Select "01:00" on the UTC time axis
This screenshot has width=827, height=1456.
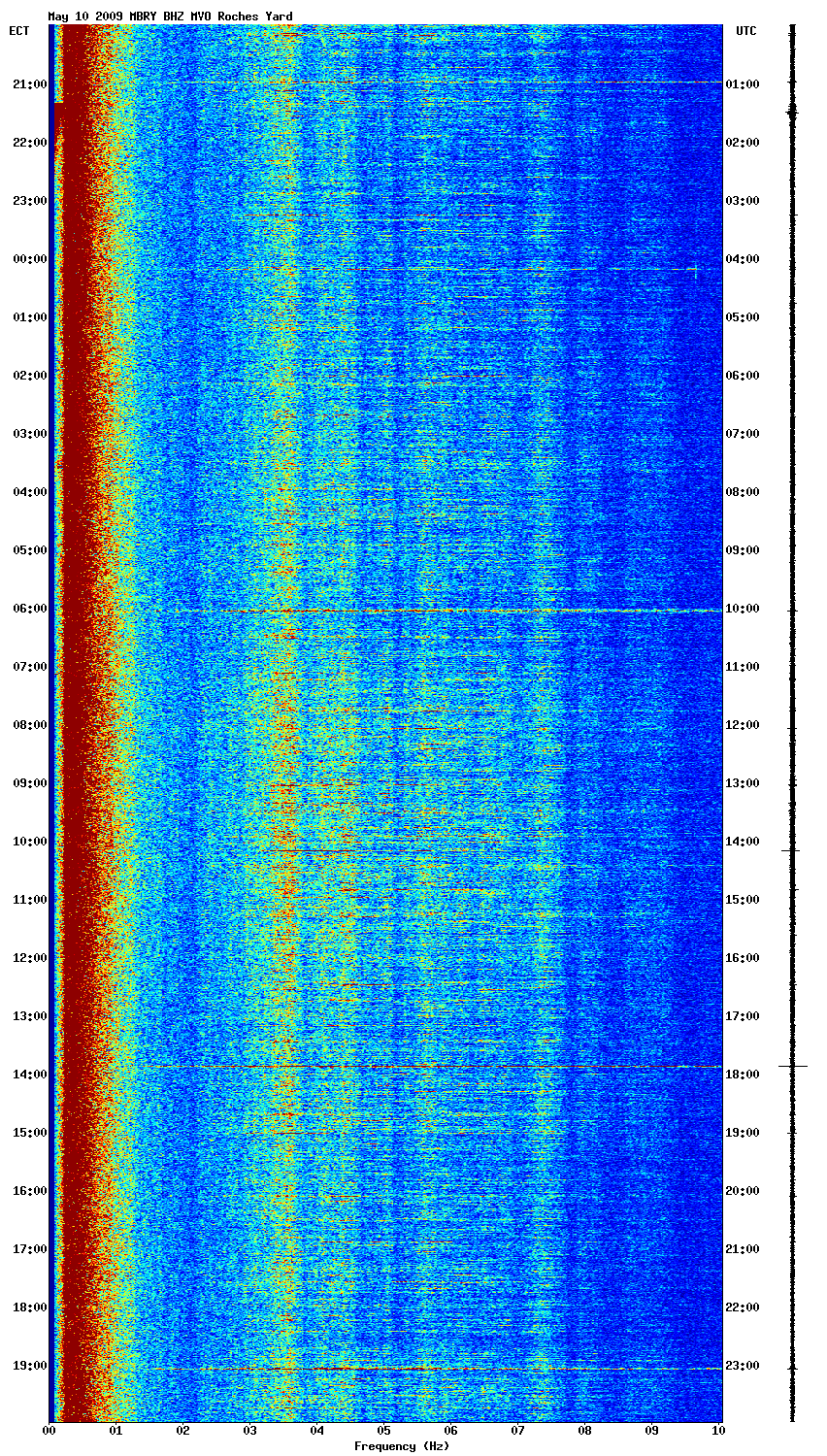[x=743, y=84]
